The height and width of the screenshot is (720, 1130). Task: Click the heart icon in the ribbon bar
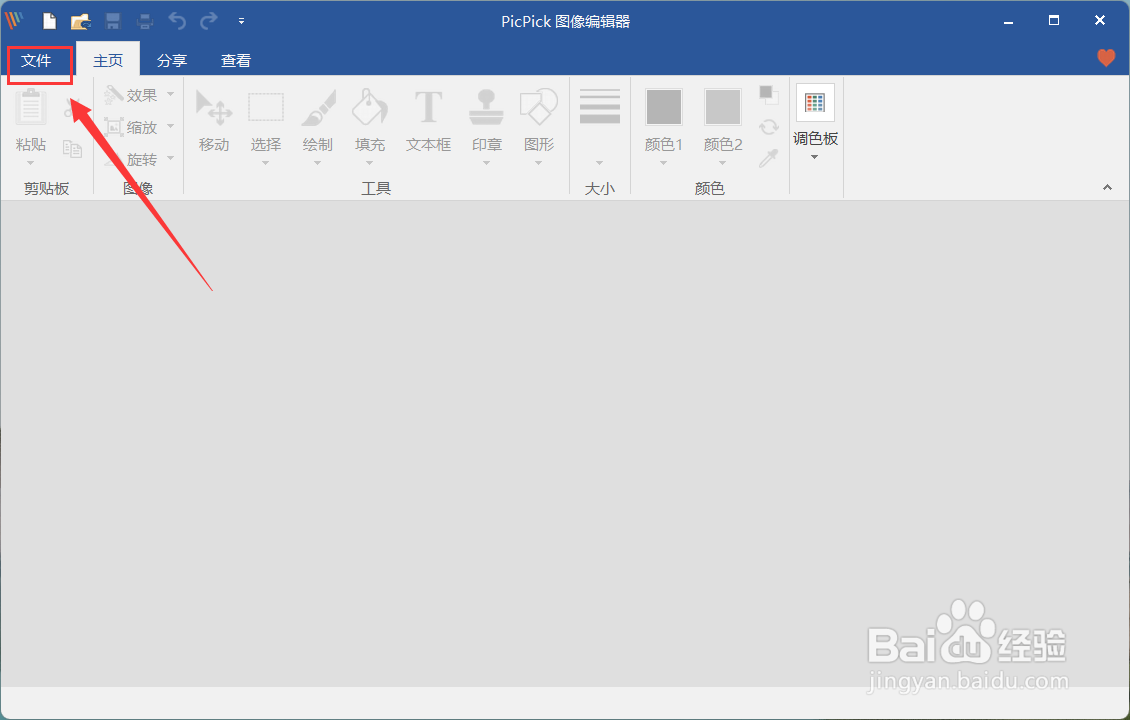click(x=1105, y=58)
